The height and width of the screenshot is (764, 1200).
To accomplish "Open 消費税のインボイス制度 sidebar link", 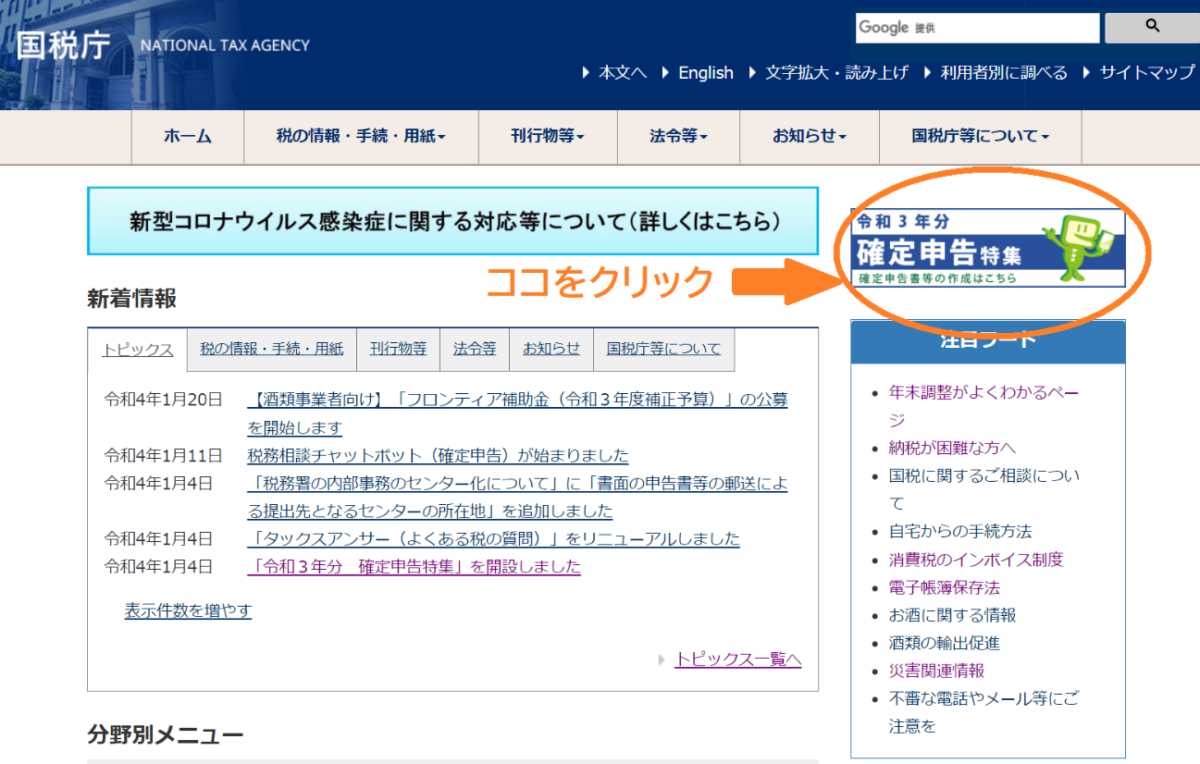I will (976, 559).
